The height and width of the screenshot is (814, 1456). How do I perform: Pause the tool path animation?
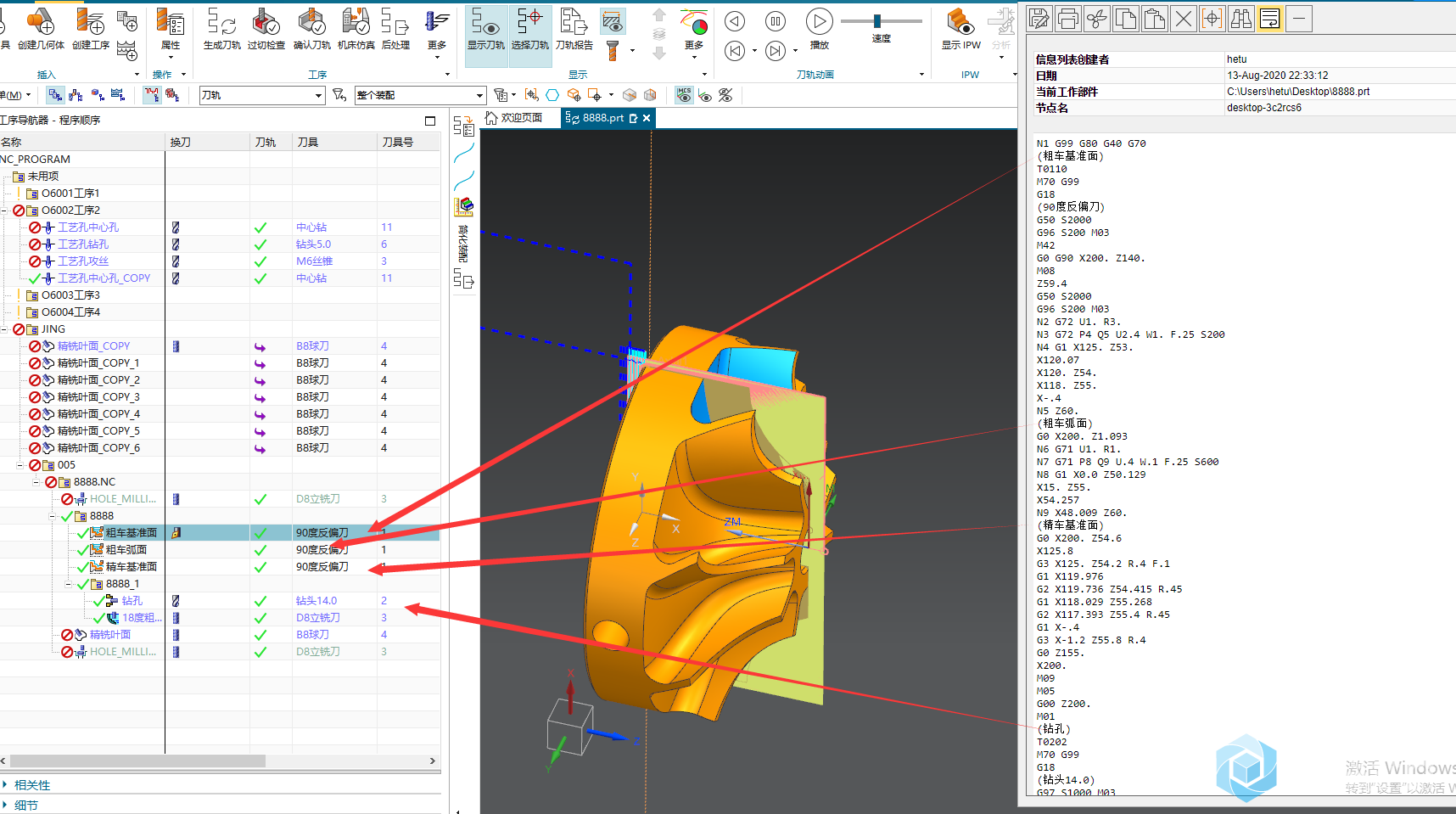click(x=775, y=21)
